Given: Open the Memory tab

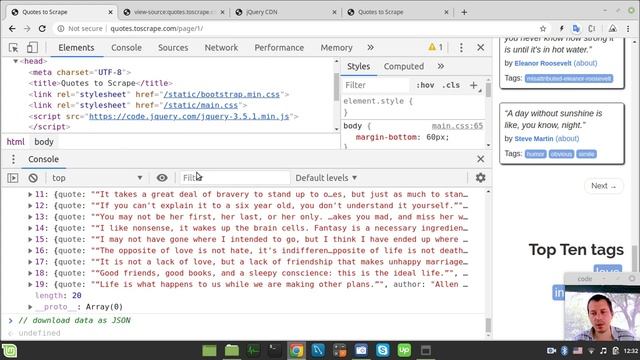Looking at the screenshot, I should [x=336, y=48].
